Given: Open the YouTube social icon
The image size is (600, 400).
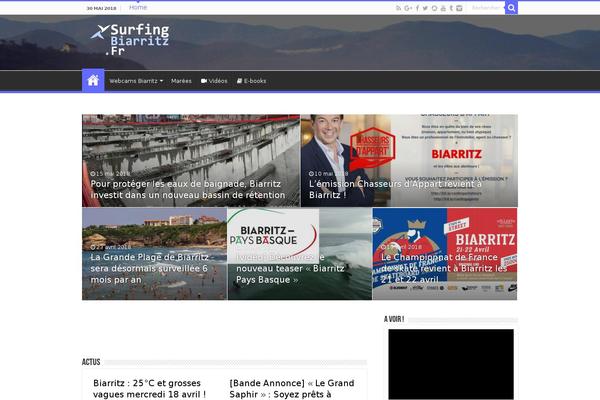Looking at the screenshot, I should pyautogui.click(x=443, y=8).
